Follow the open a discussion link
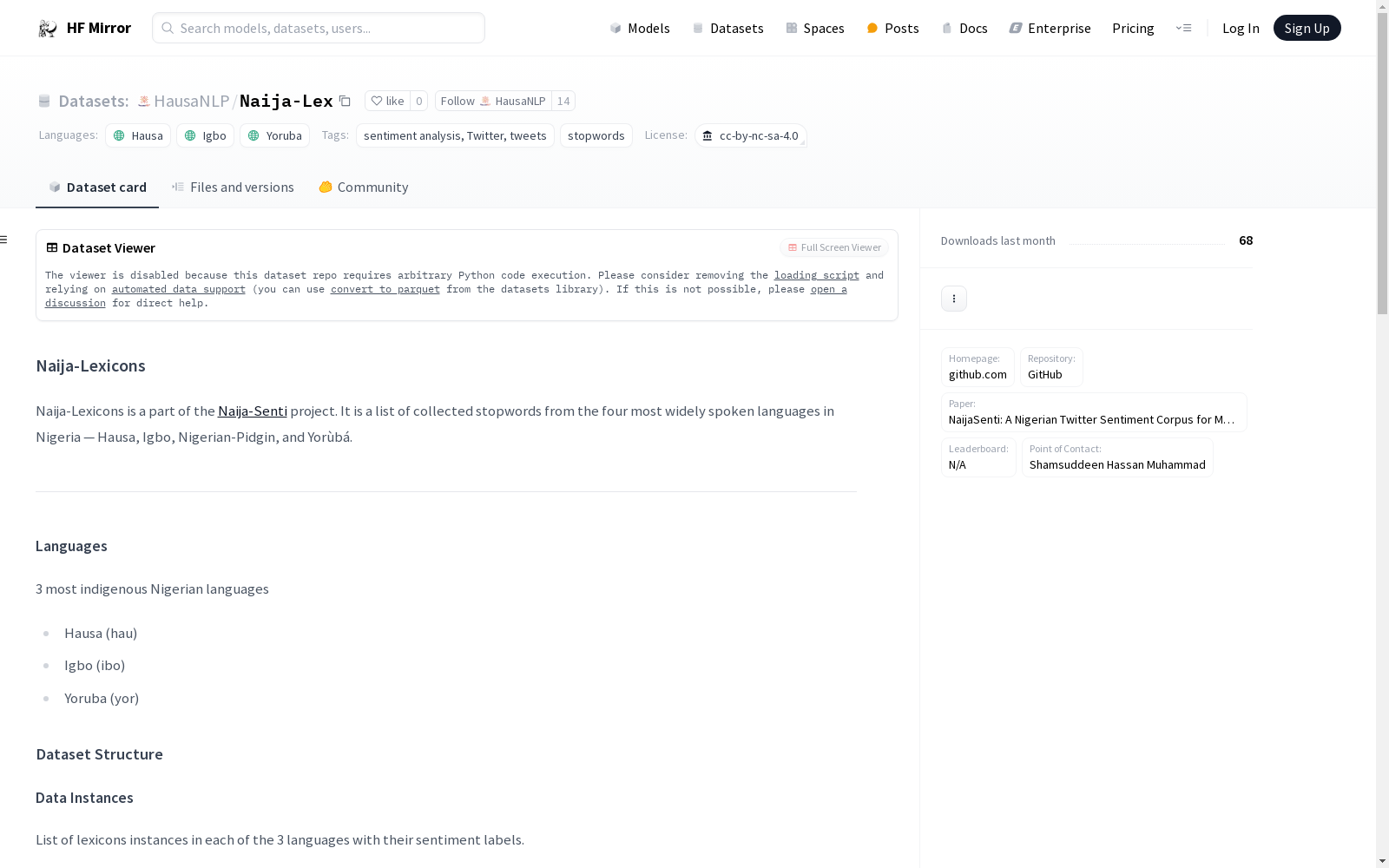Viewport: 1389px width, 868px height. 829,289
